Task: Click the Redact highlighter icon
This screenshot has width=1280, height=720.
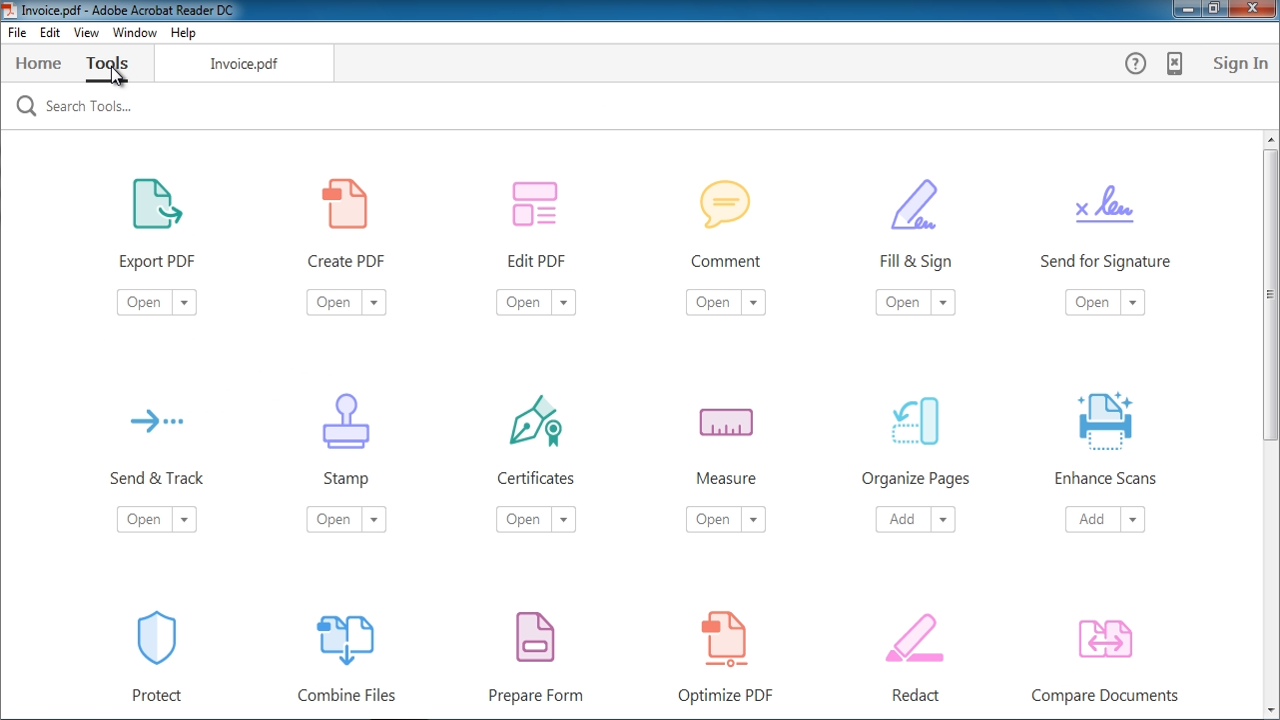Action: click(915, 638)
